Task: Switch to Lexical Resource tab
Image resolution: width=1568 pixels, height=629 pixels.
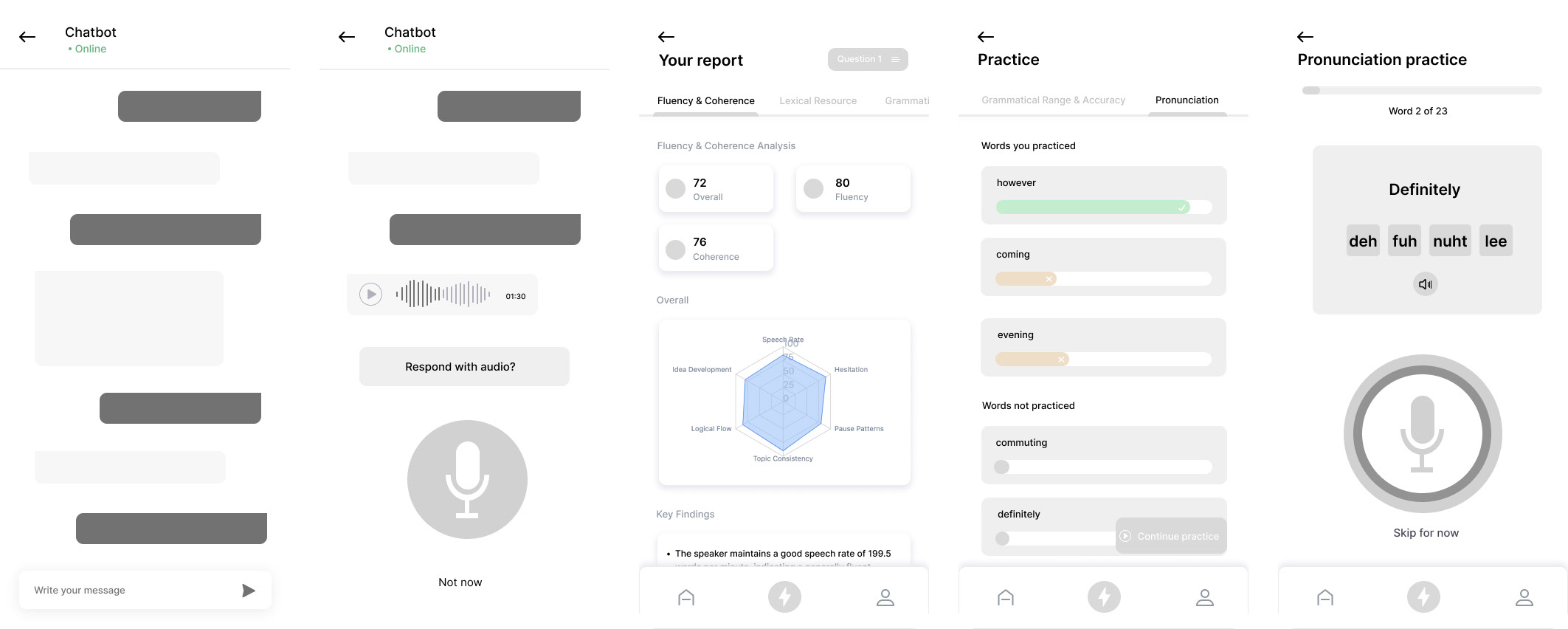Action: click(x=818, y=100)
